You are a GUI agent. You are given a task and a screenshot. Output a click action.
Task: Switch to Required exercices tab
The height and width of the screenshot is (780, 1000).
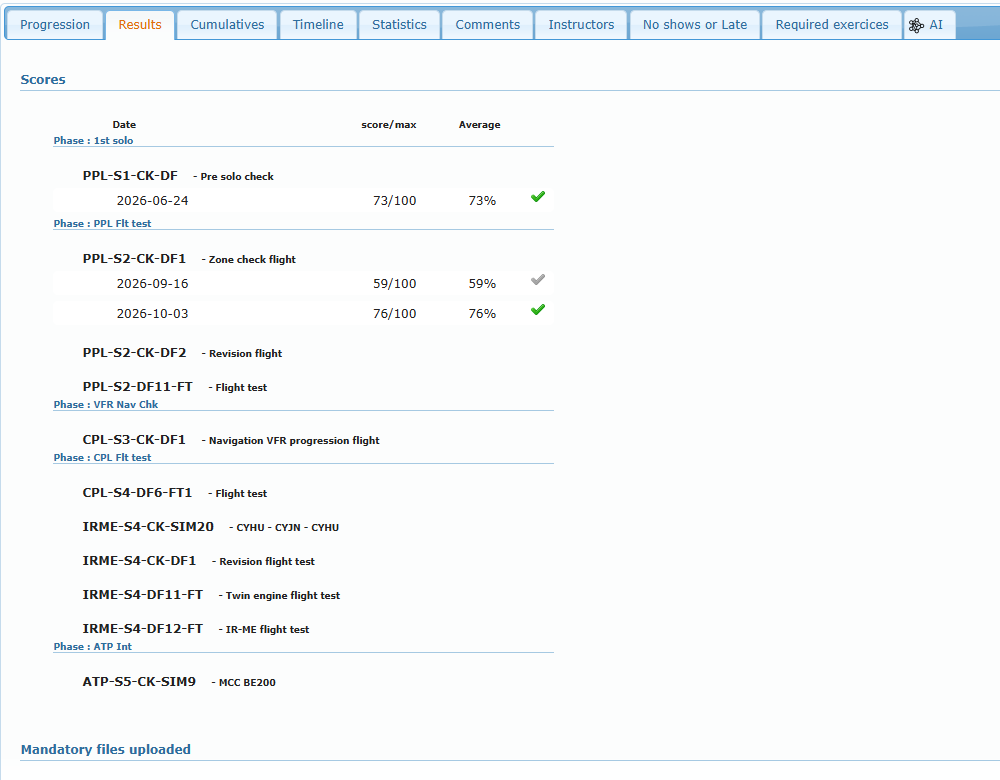832,25
